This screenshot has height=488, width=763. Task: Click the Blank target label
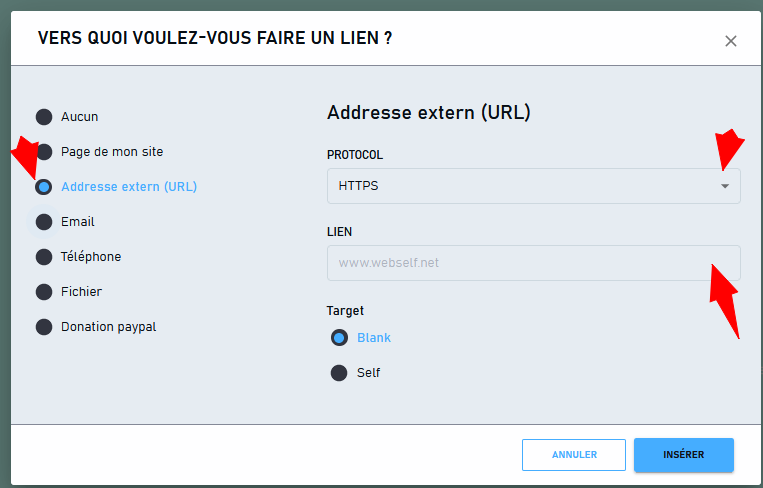tap(374, 338)
